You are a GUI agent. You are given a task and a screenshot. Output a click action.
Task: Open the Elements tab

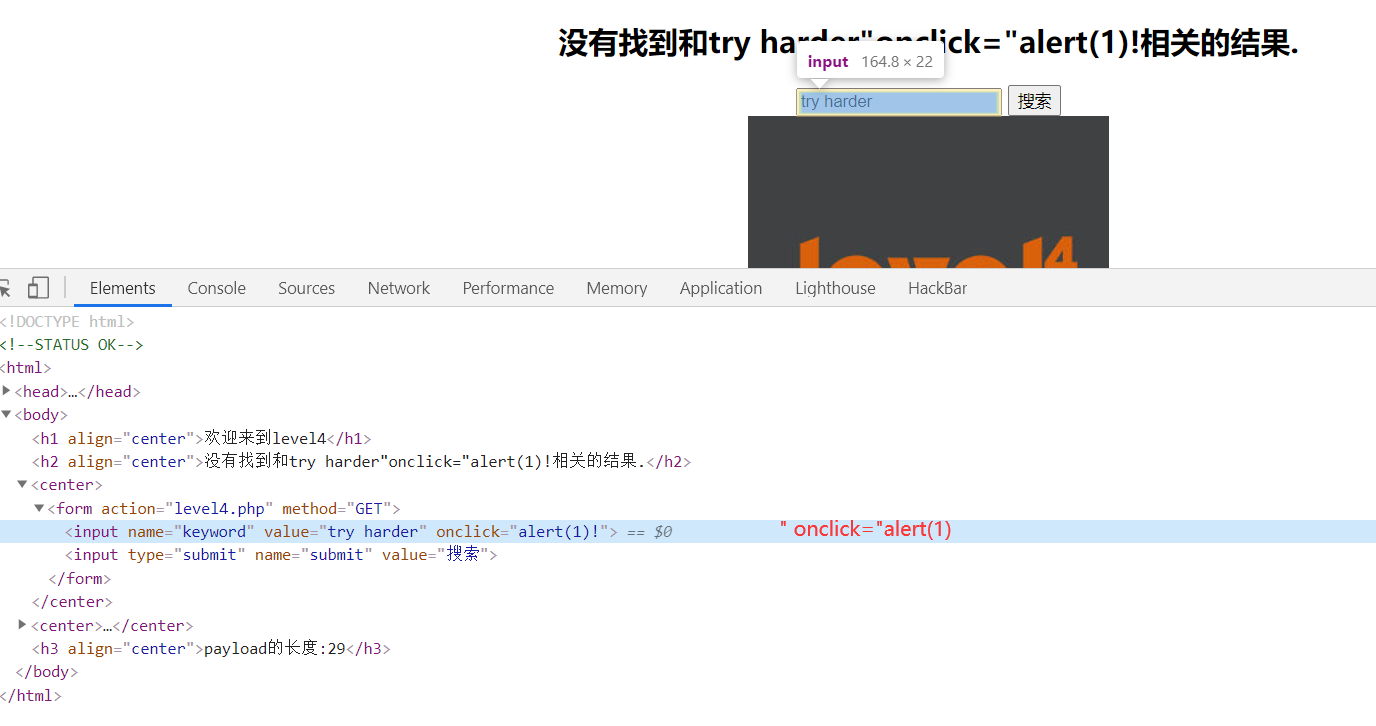pos(123,288)
